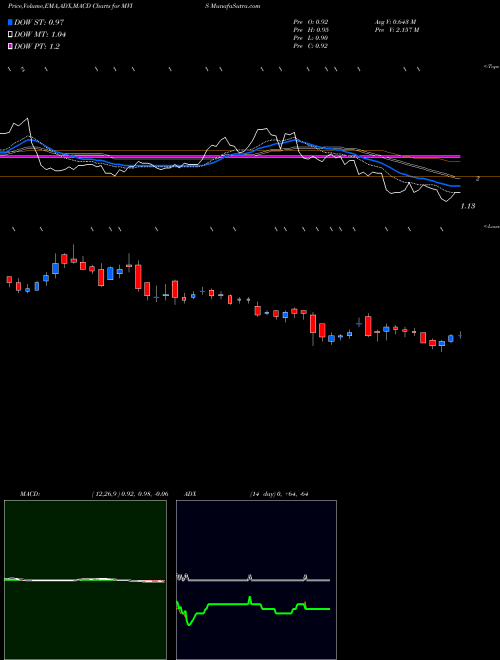Screen dimensions: 500x660
Task: Click MACD values '(12,26,9) 0.92, 0.98, -0.06'
Action: (x=130, y=494)
